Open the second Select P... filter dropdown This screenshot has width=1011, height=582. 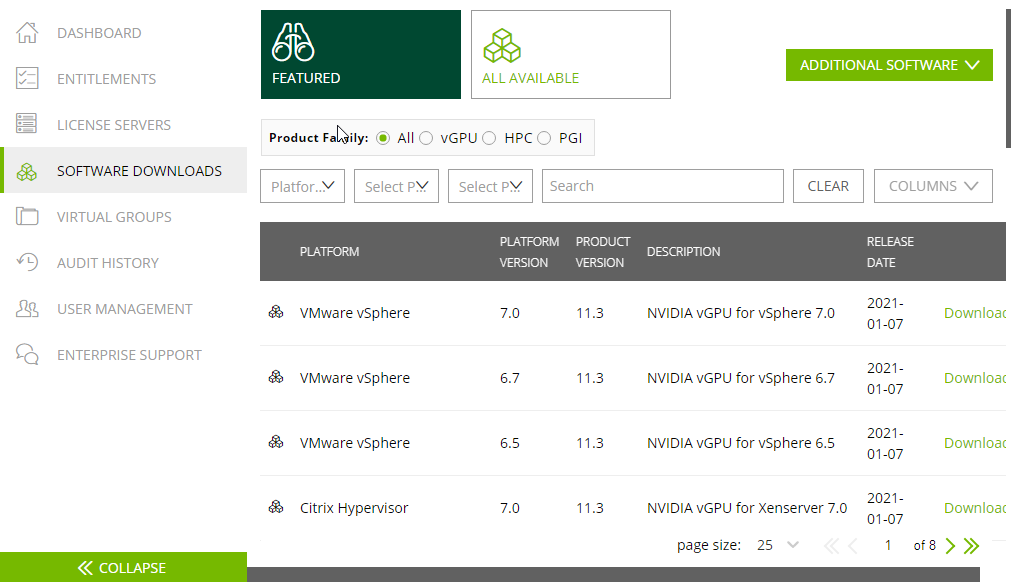click(x=491, y=186)
